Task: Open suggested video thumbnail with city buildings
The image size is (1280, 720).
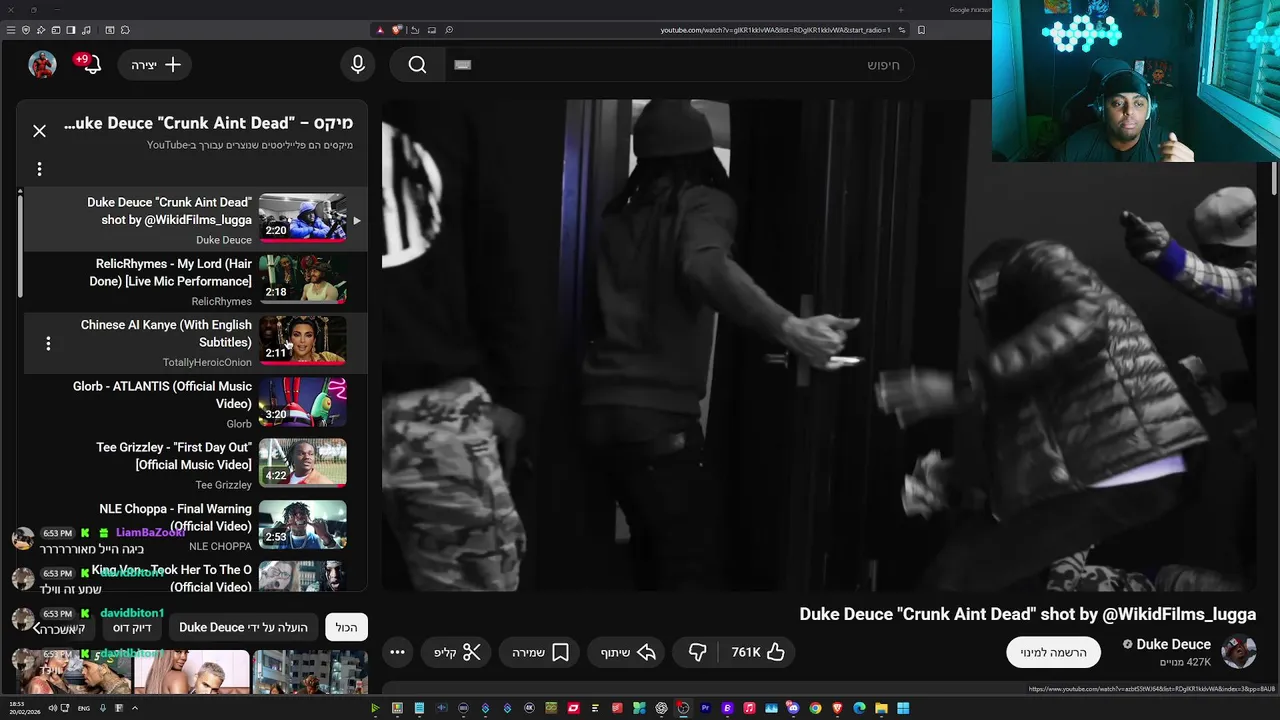Action: (x=310, y=672)
